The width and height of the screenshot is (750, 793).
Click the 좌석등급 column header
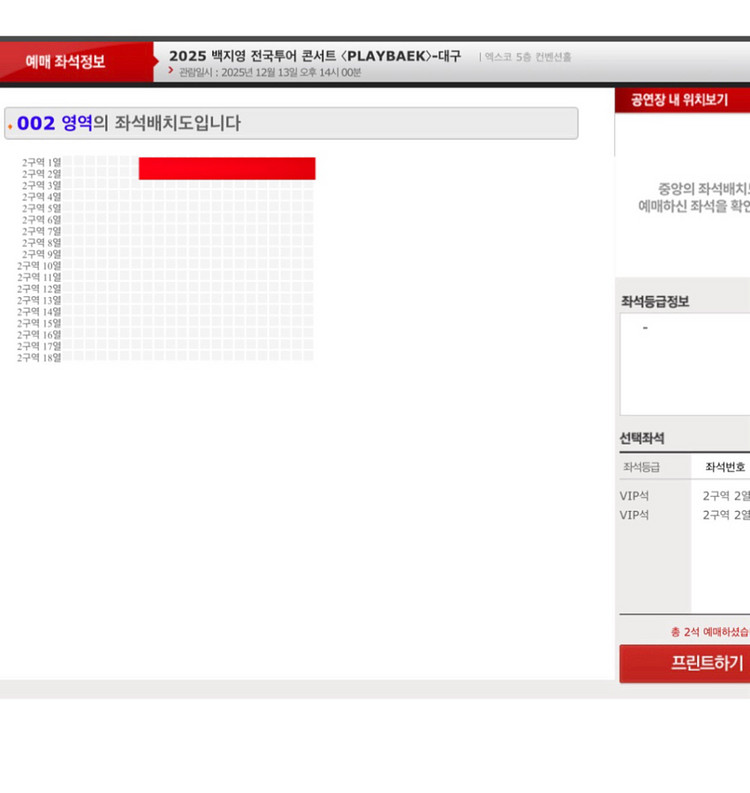[641, 467]
